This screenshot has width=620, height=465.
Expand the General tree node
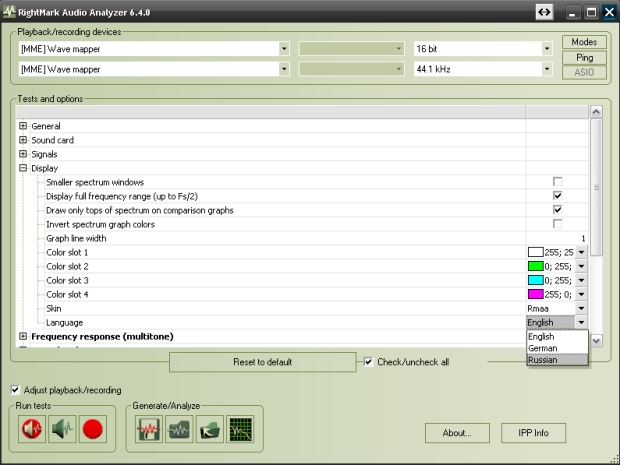pyautogui.click(x=23, y=126)
